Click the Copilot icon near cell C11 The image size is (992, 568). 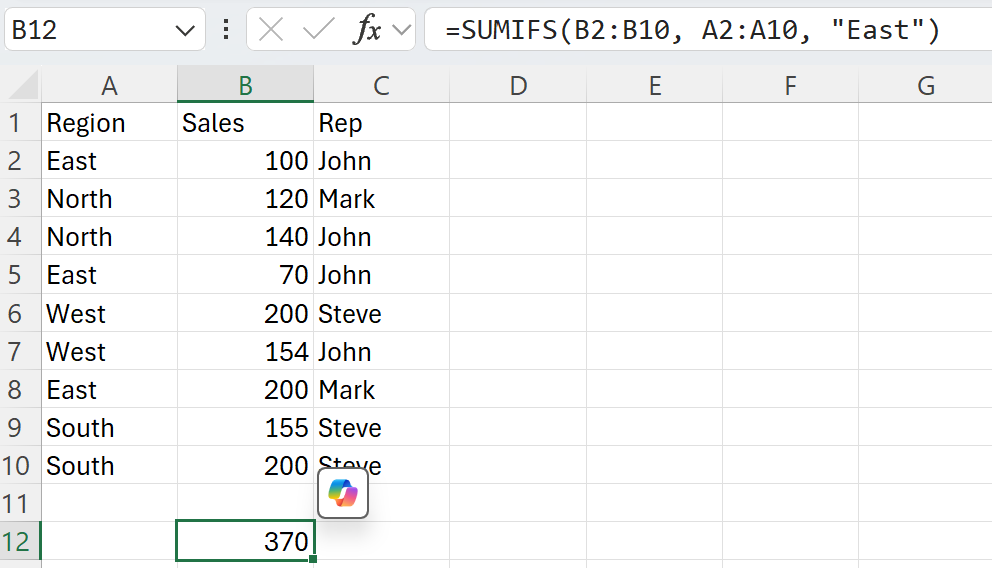click(x=343, y=493)
